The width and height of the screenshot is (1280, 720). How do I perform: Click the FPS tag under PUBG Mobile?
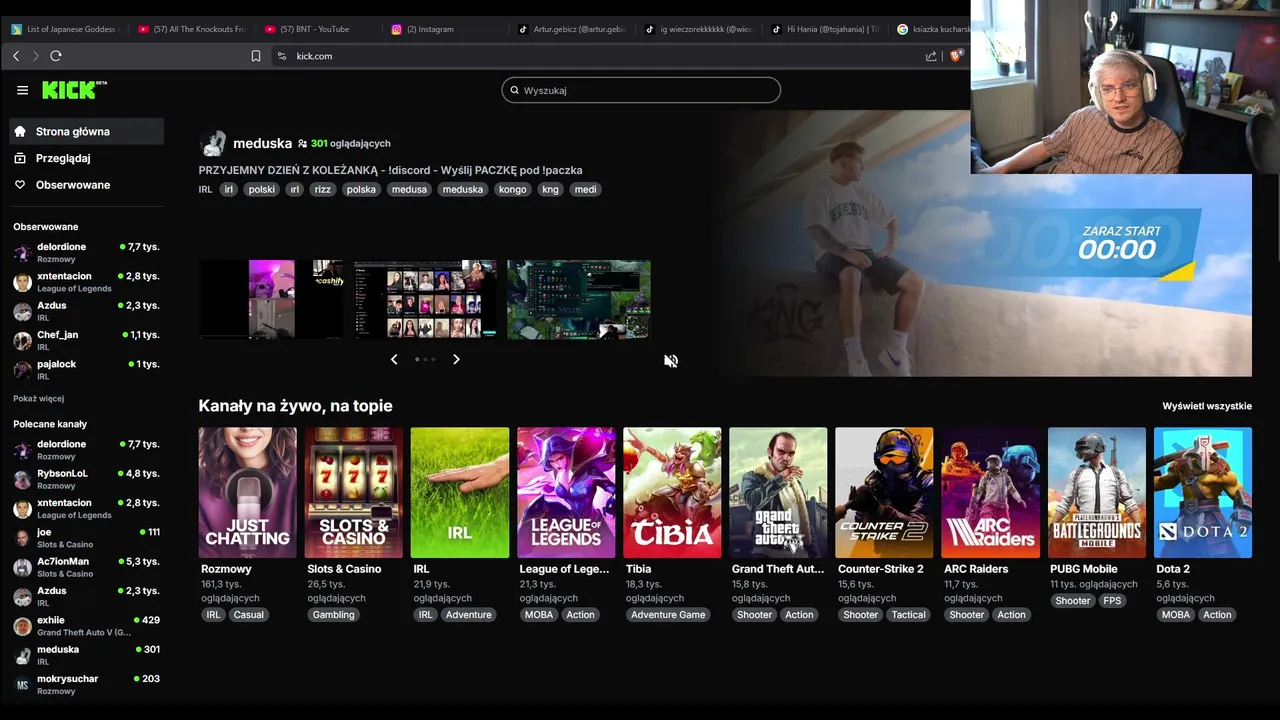click(x=1112, y=601)
